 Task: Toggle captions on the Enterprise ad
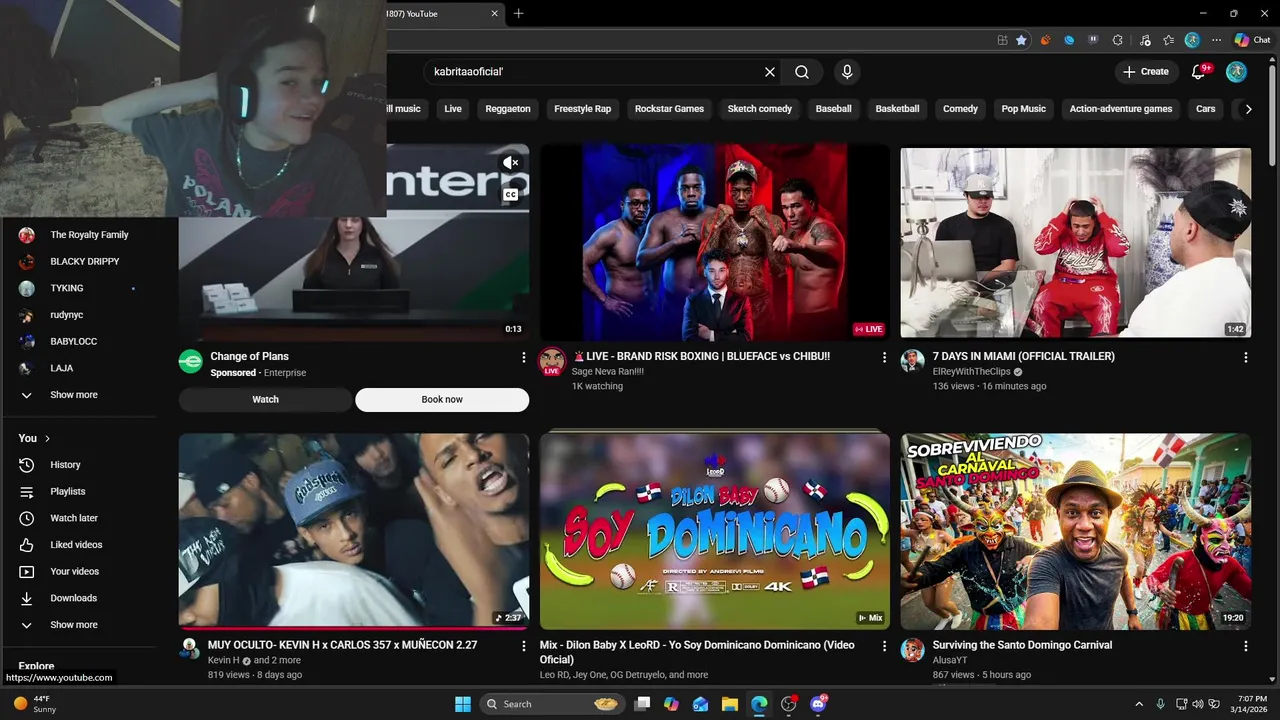(511, 195)
